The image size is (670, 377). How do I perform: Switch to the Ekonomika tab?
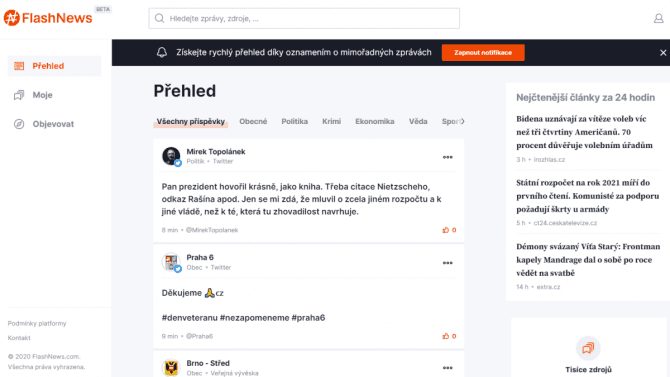click(375, 121)
